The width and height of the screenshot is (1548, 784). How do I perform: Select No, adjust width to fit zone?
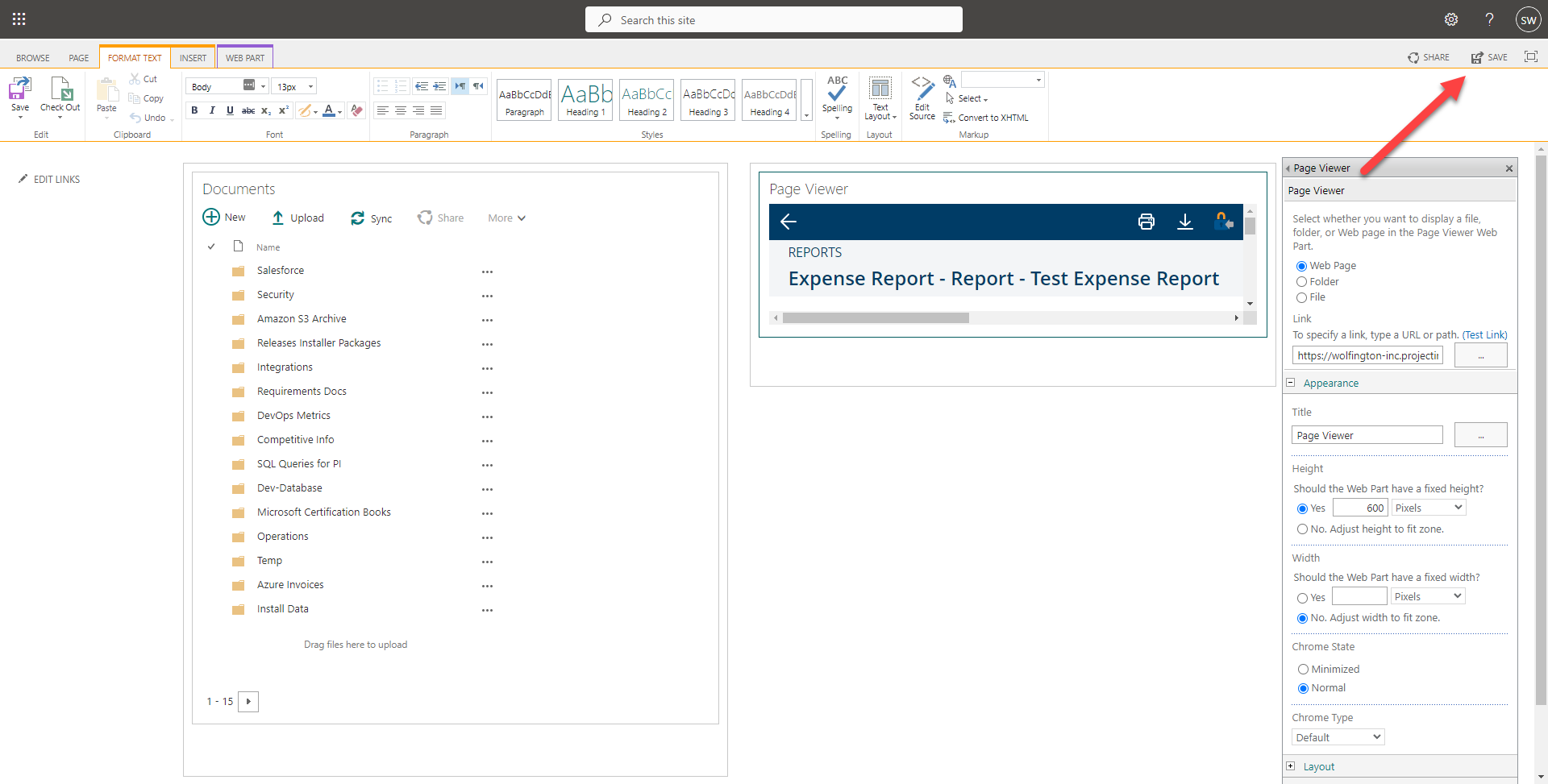pos(1302,618)
